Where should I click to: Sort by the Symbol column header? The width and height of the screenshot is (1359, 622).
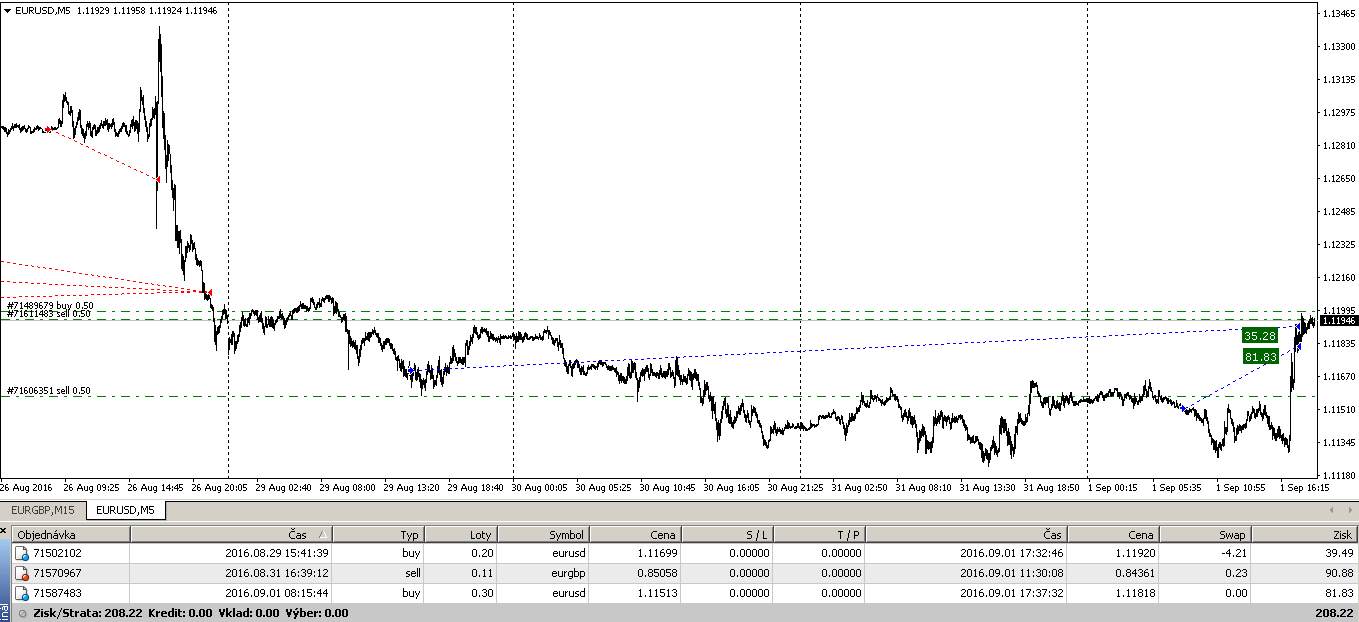542,535
